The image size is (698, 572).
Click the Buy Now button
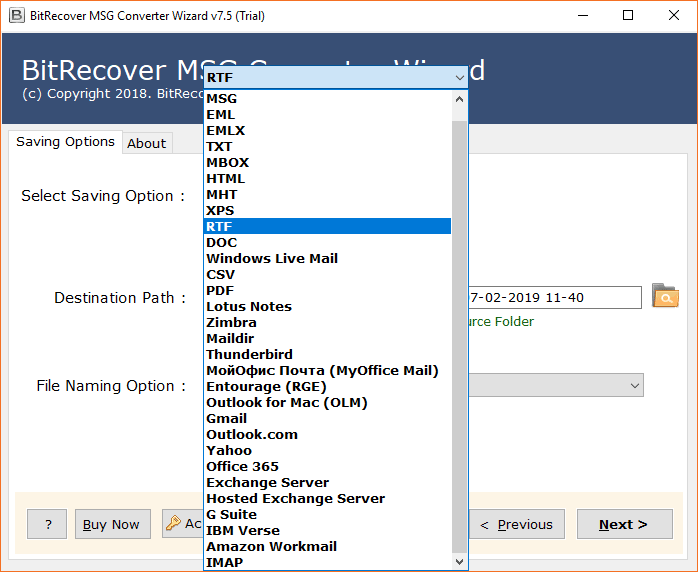[113, 524]
